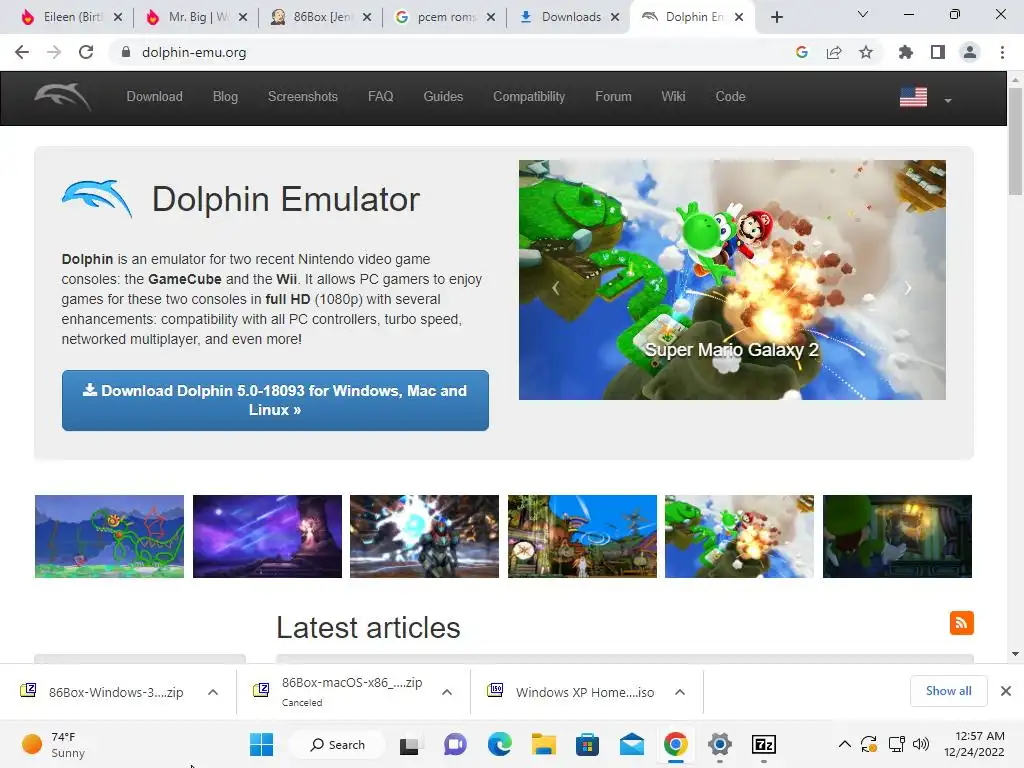Click the Dolphin logo in the site navbar

pyautogui.click(x=63, y=97)
